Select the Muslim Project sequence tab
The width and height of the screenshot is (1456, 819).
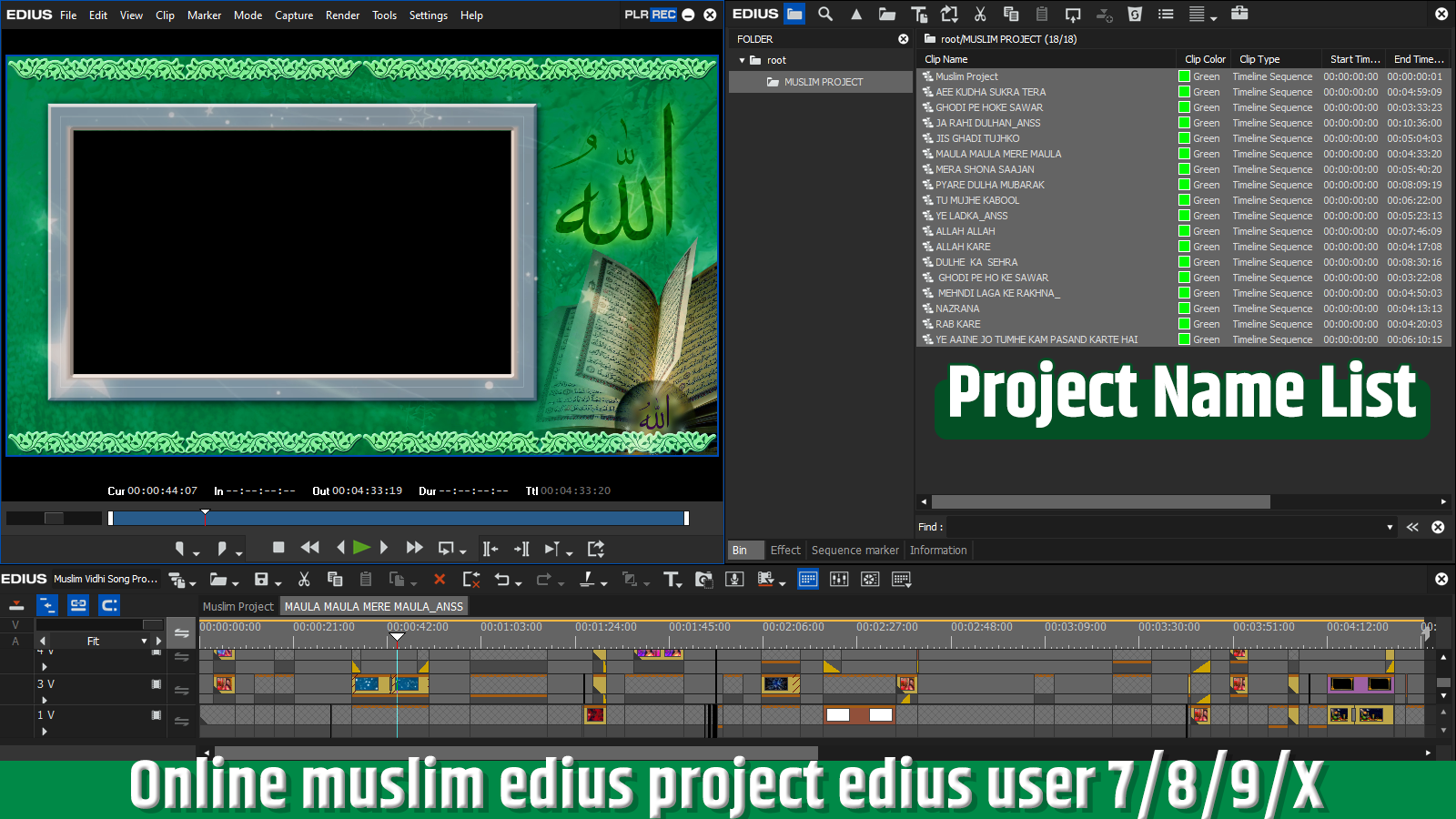[x=238, y=607]
